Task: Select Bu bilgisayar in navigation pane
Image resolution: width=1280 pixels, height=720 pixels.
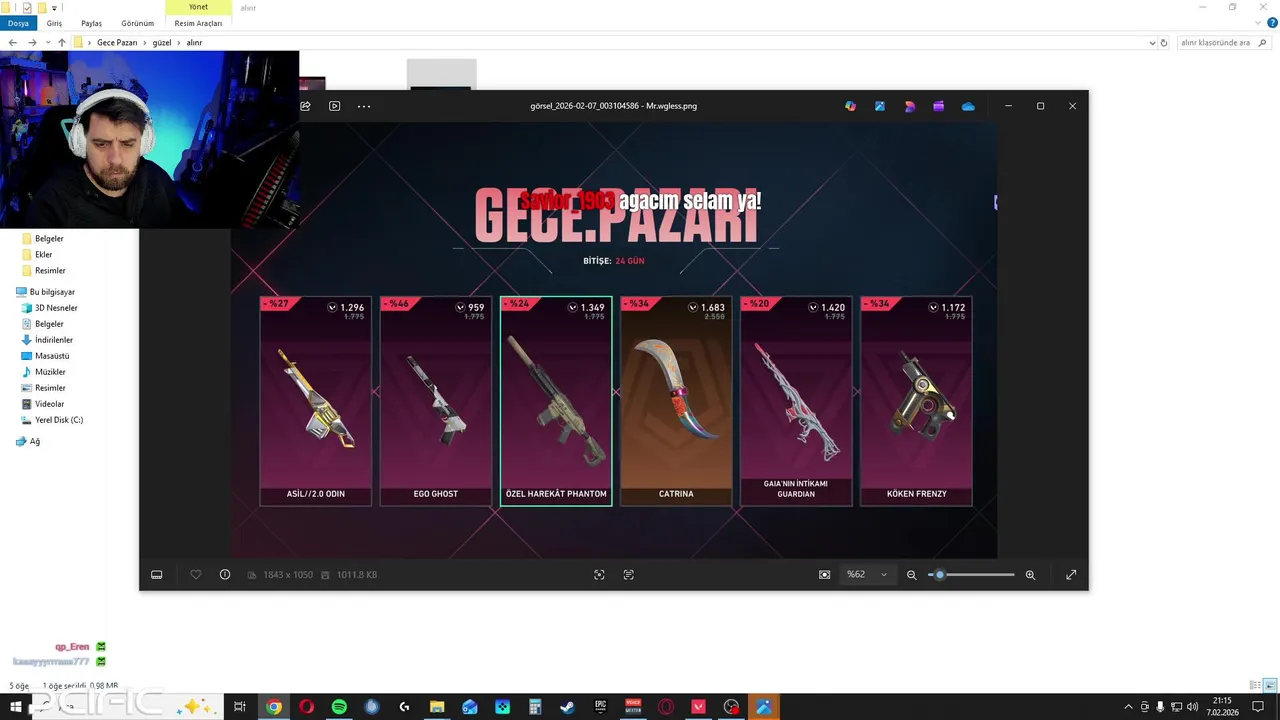Action: pos(52,292)
